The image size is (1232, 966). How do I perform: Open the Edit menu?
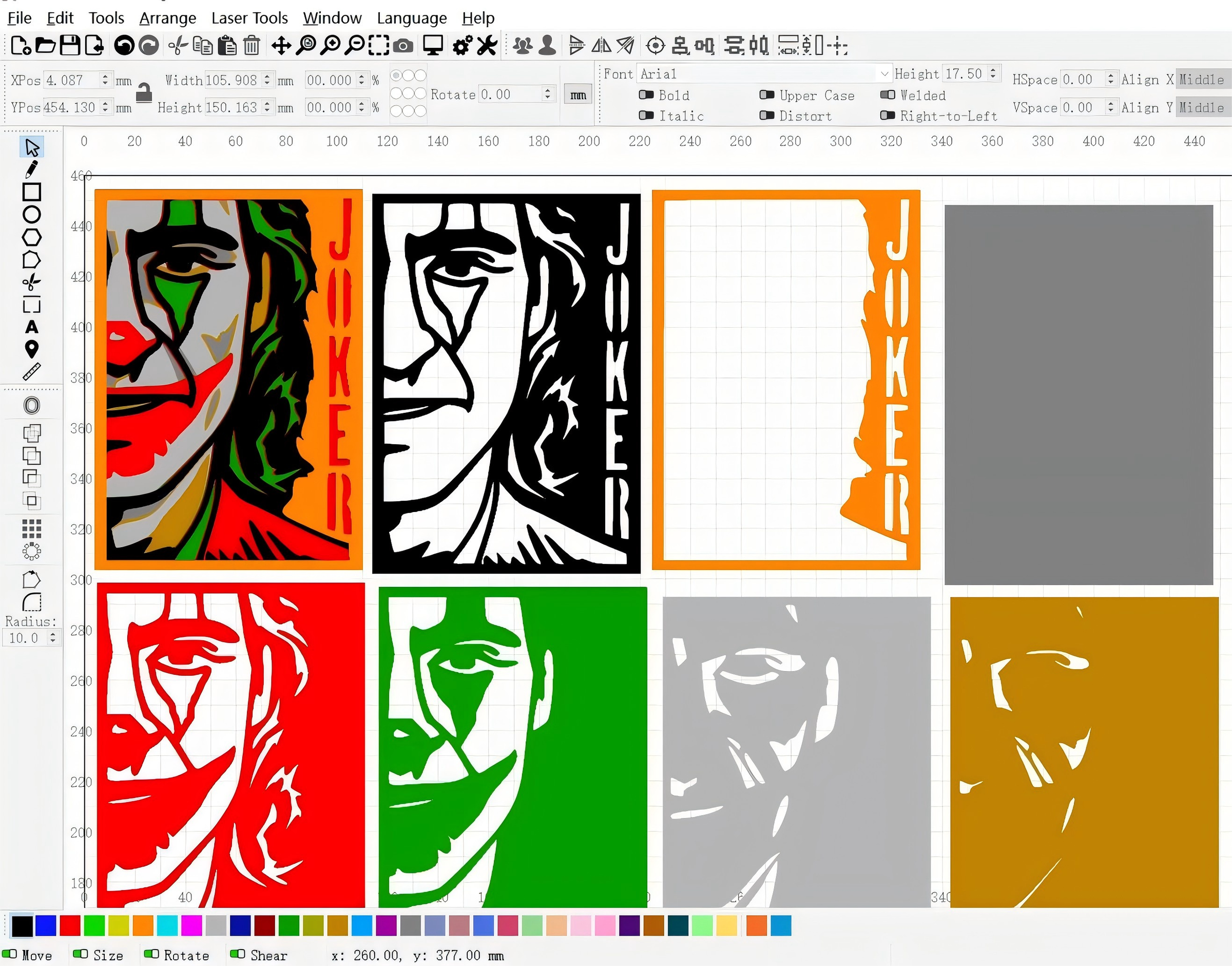tap(60, 18)
